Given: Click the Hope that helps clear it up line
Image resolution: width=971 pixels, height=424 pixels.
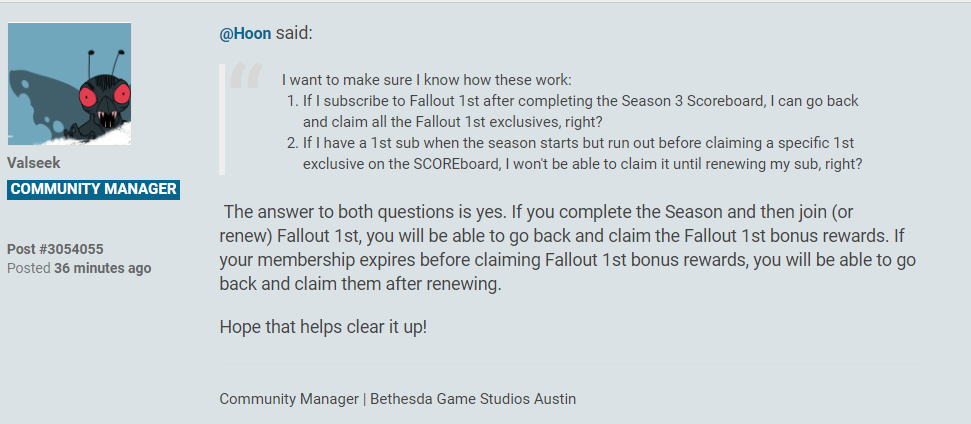Looking at the screenshot, I should click(x=323, y=327).
